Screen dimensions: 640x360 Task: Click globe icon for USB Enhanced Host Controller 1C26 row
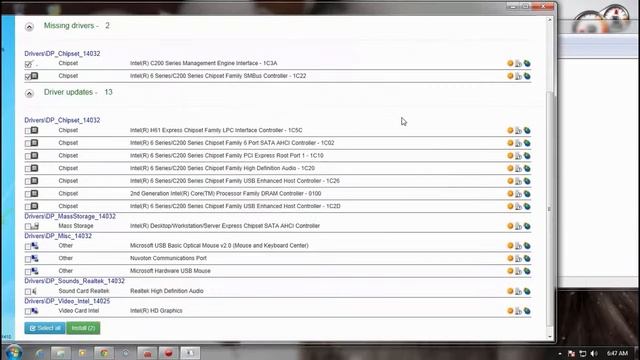click(x=527, y=181)
